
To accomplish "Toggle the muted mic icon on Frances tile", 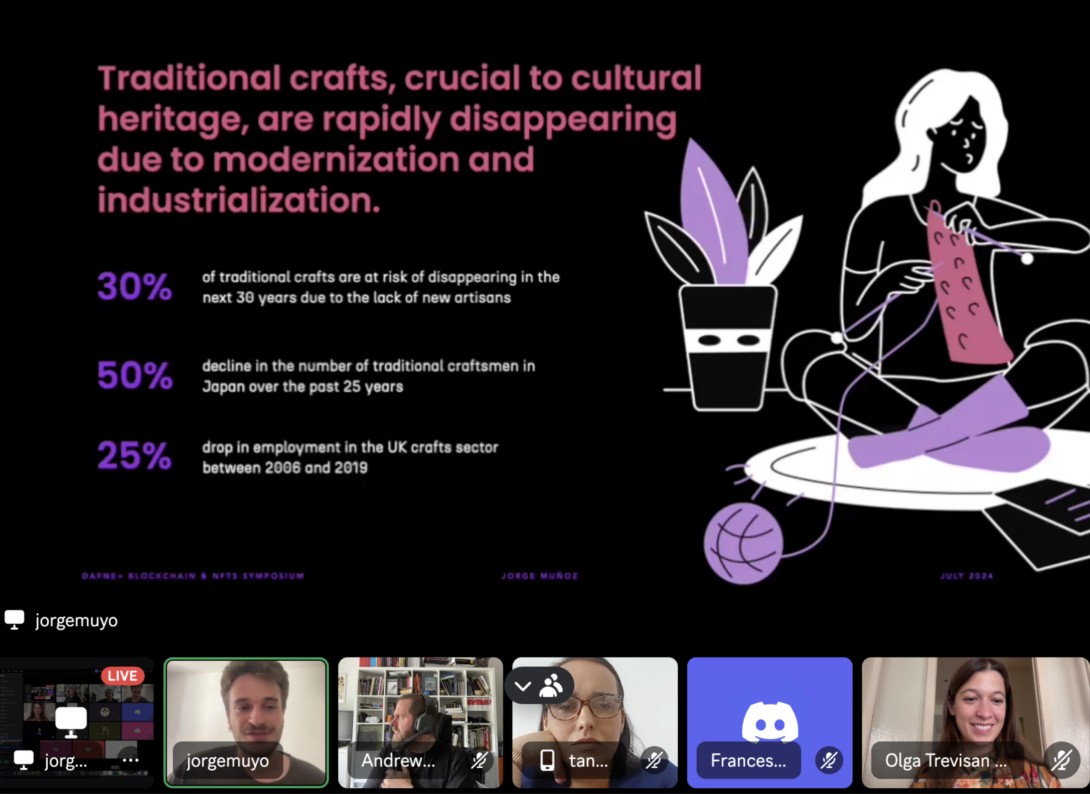I will click(x=828, y=760).
